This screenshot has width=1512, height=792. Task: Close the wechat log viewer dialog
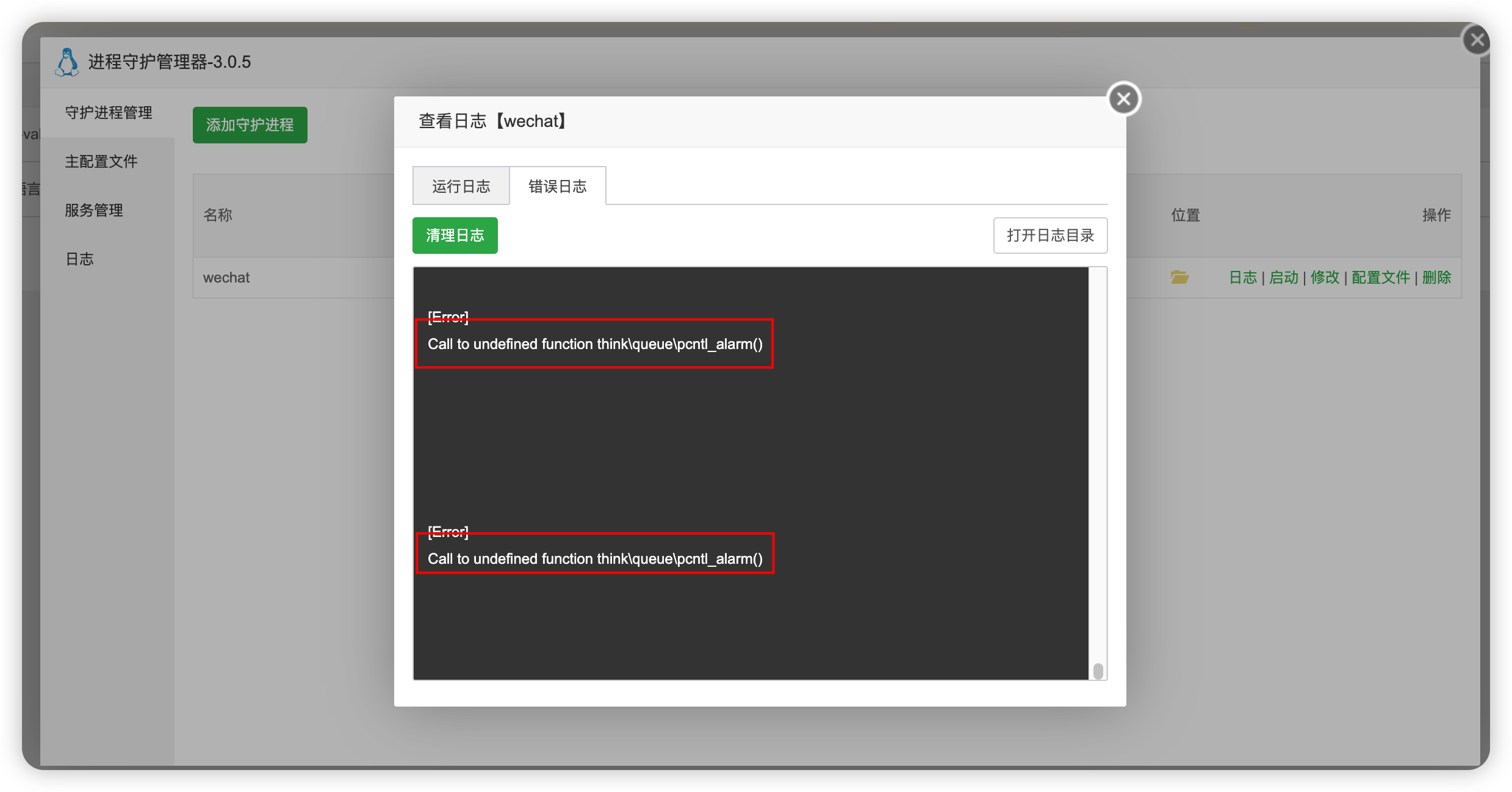pos(1123,99)
